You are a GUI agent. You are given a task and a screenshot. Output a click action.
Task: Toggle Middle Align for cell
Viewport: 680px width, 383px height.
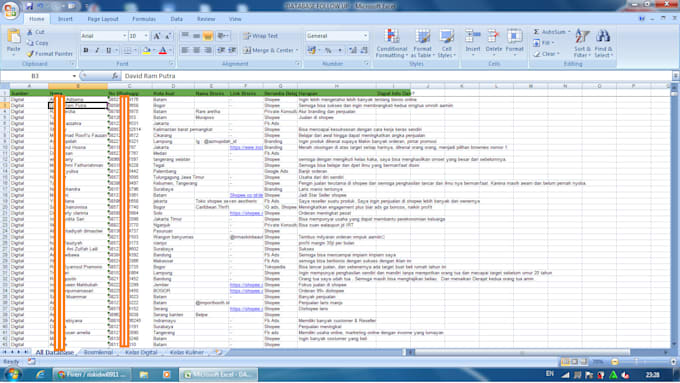[x=196, y=36]
